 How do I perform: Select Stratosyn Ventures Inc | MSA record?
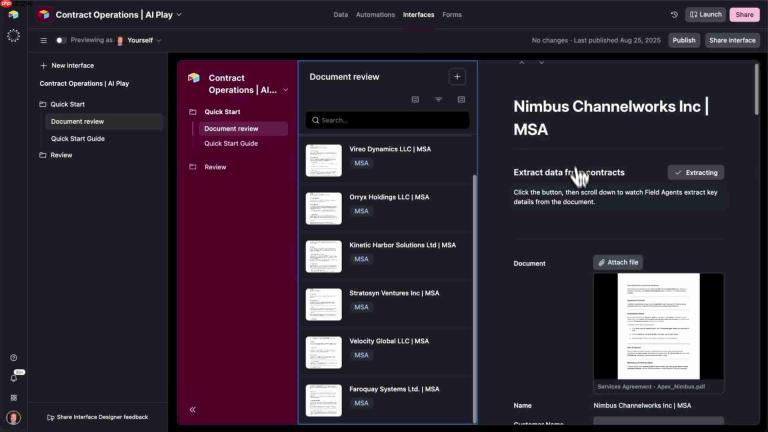(386, 304)
